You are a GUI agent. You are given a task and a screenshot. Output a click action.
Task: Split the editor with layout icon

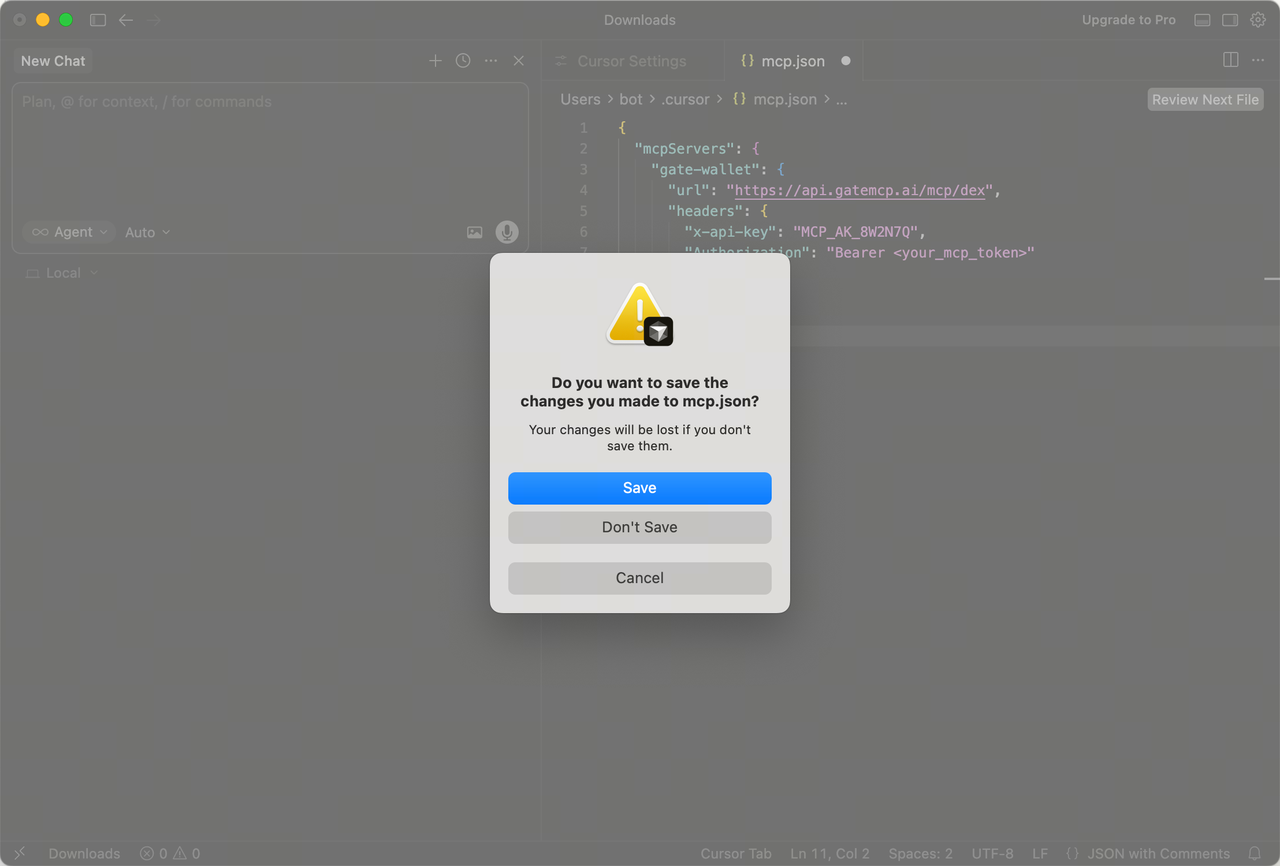[x=1231, y=60]
